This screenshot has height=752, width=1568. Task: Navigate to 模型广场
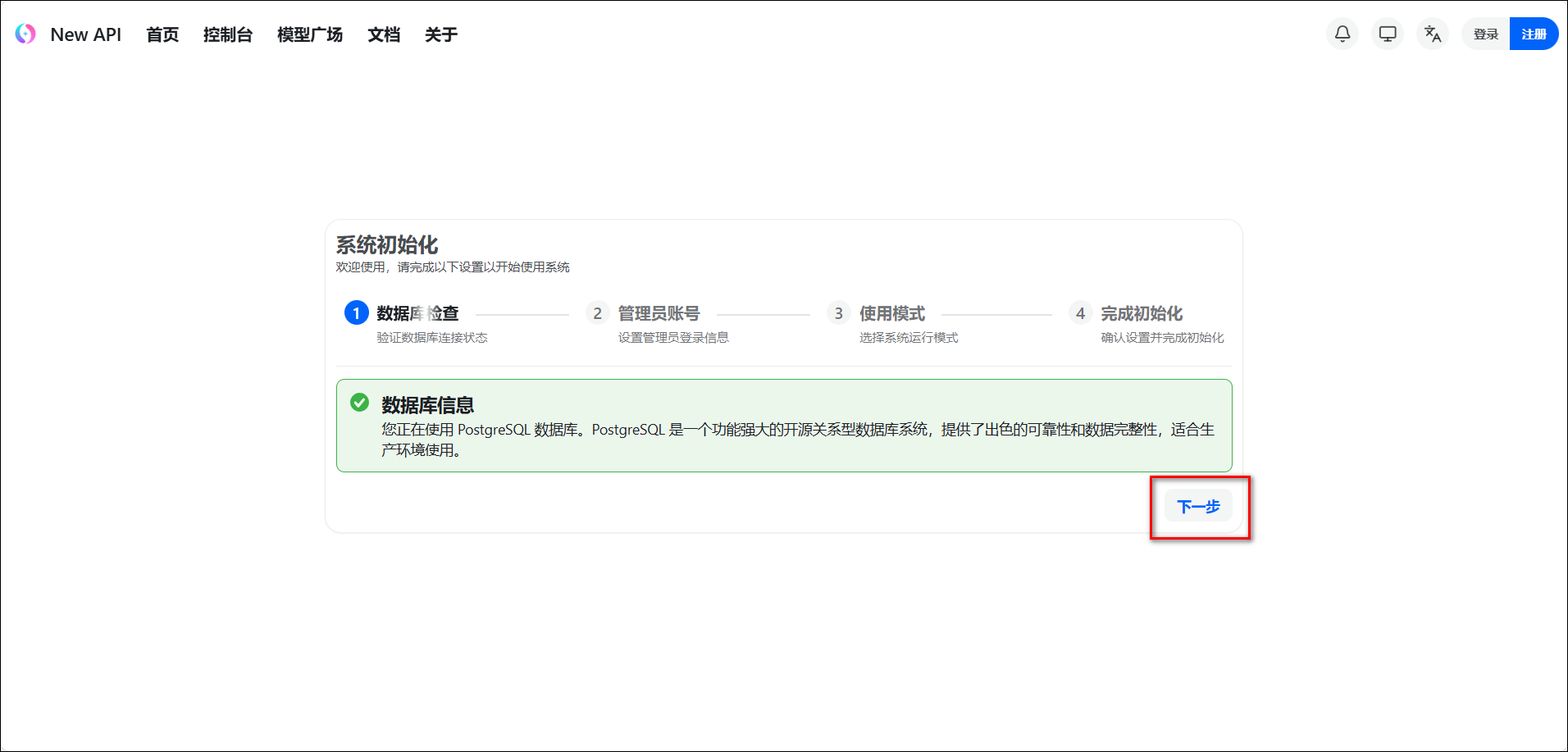click(309, 34)
